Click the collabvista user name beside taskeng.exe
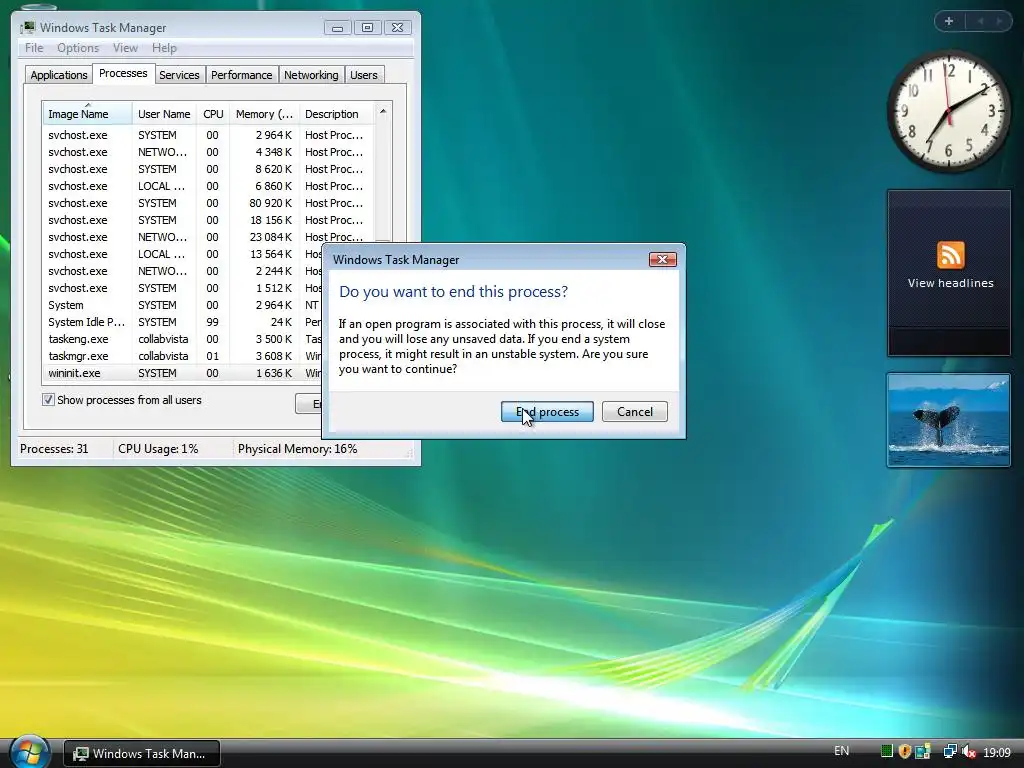 163,339
